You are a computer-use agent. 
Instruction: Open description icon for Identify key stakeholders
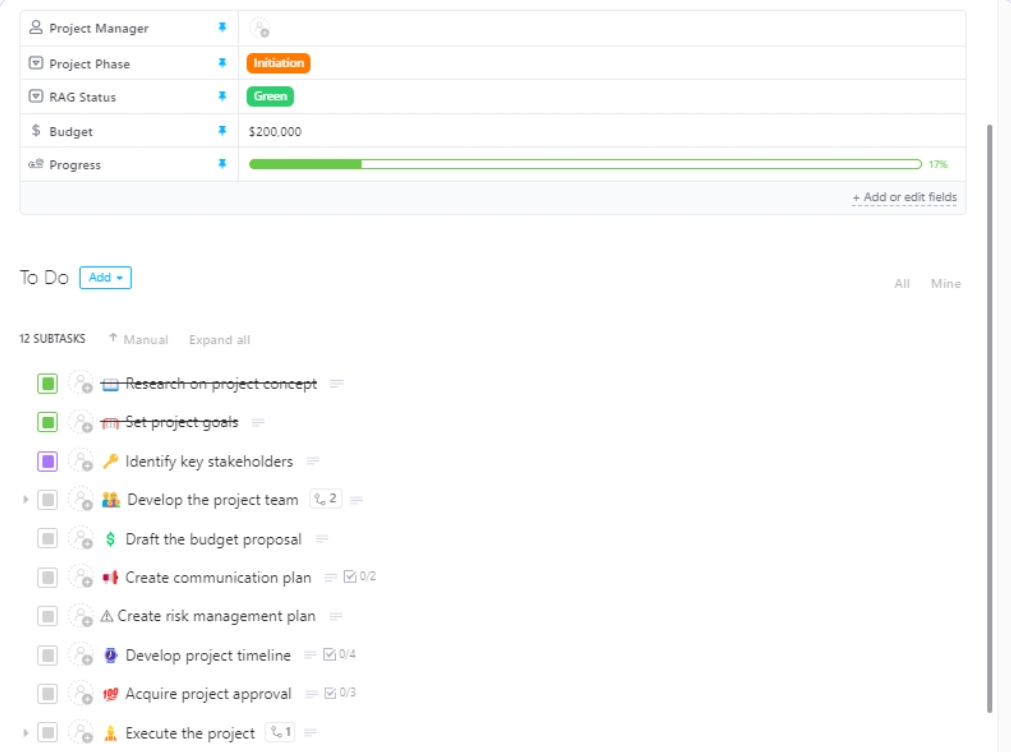tap(313, 461)
